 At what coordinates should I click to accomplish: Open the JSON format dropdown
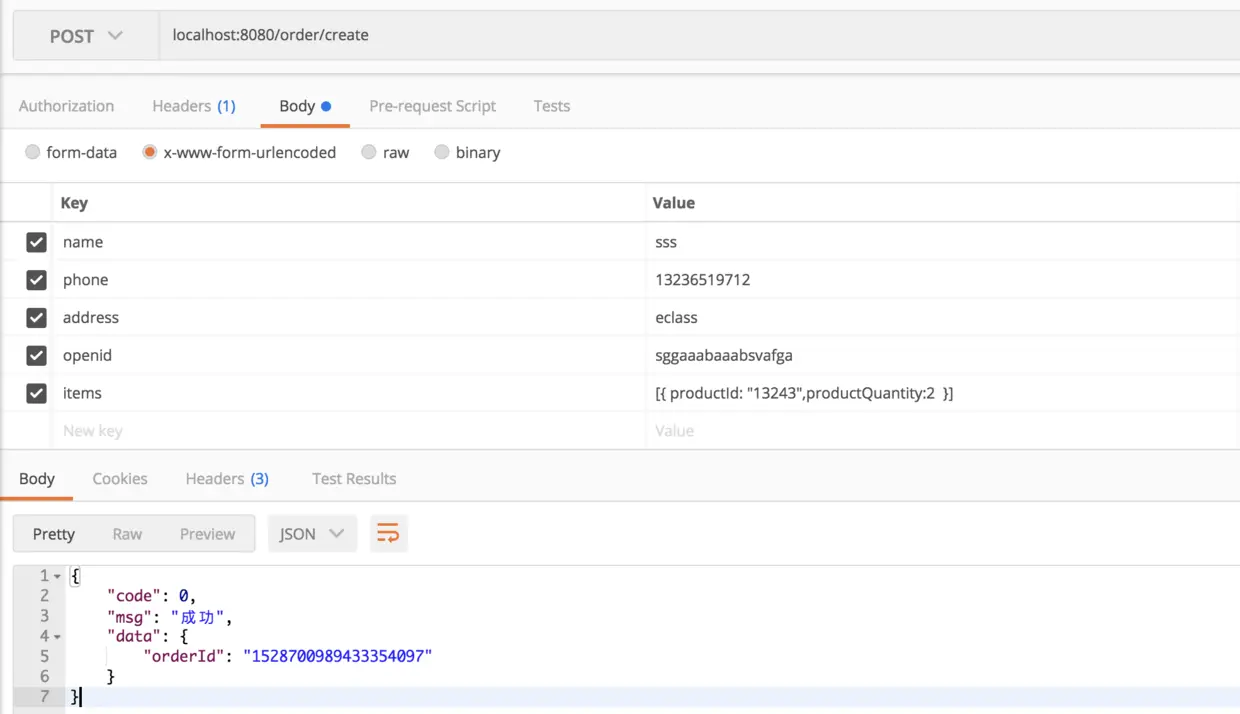tap(311, 534)
